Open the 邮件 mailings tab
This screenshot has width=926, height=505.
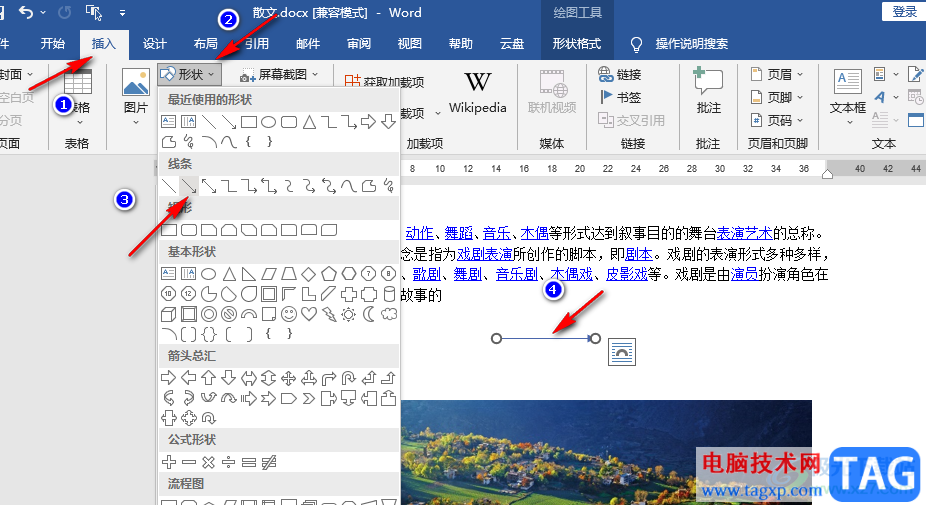coord(308,44)
